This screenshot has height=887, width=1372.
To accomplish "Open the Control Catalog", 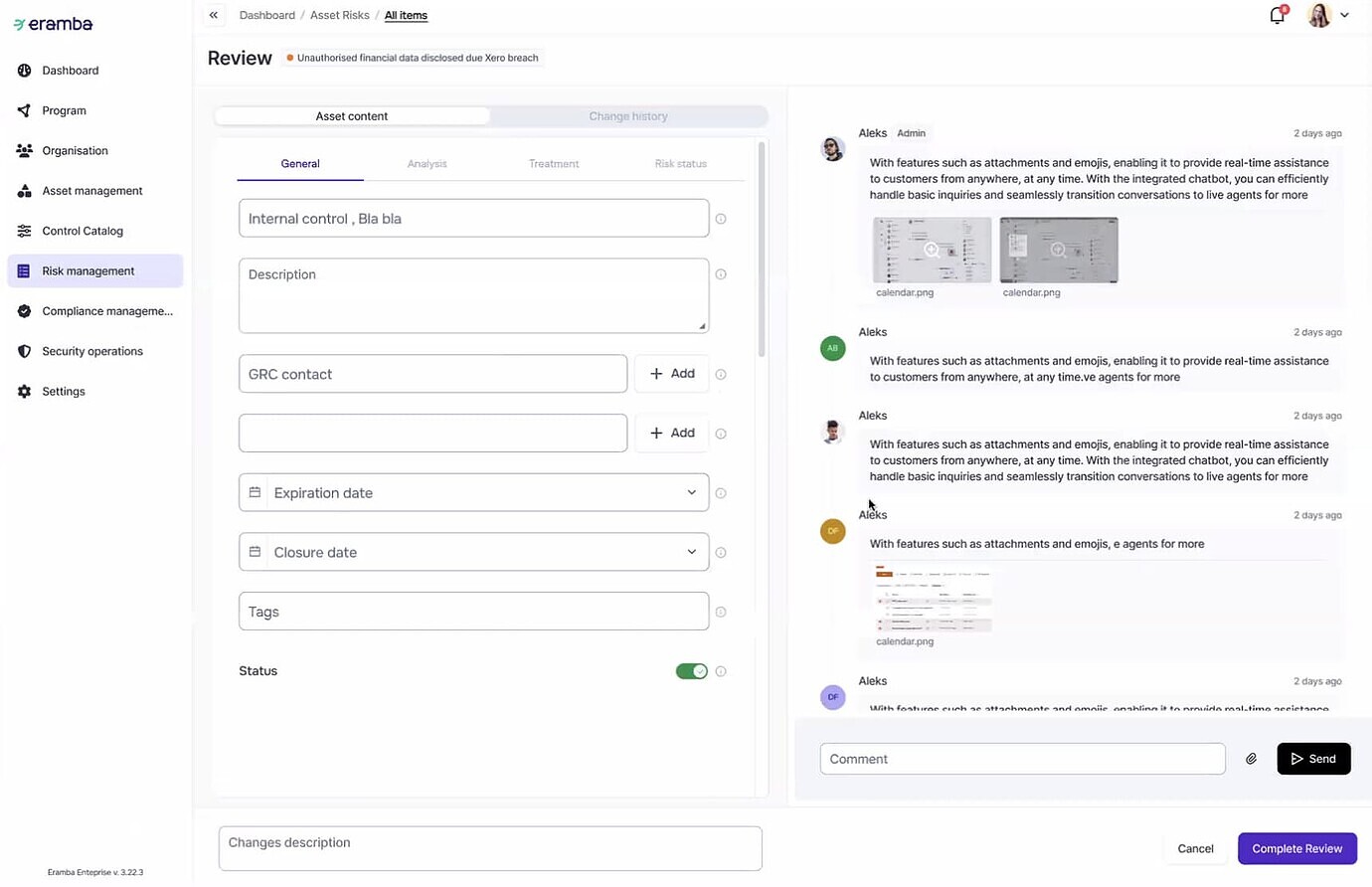I will tap(81, 230).
